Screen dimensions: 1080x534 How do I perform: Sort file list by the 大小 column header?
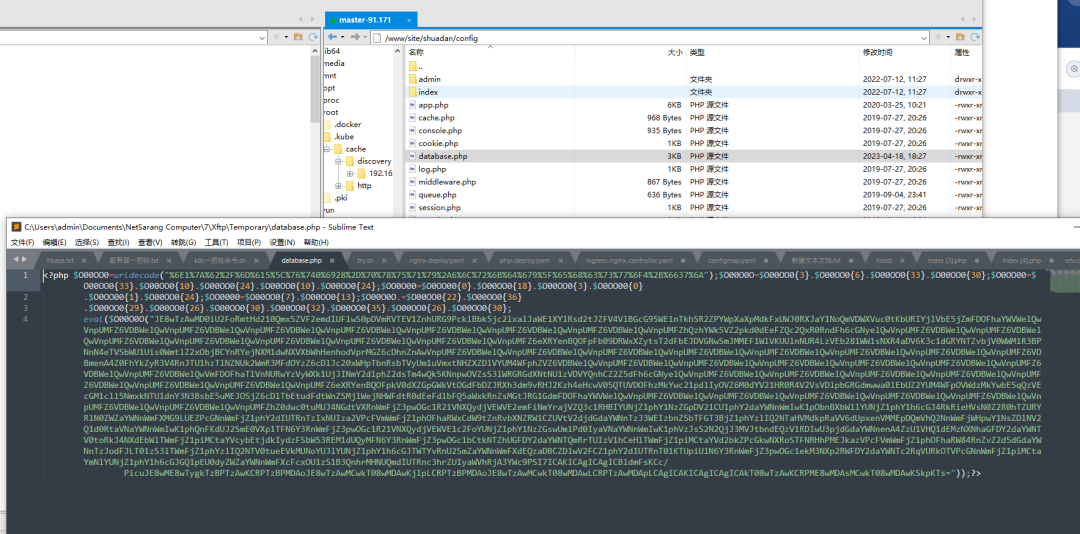[x=675, y=52]
